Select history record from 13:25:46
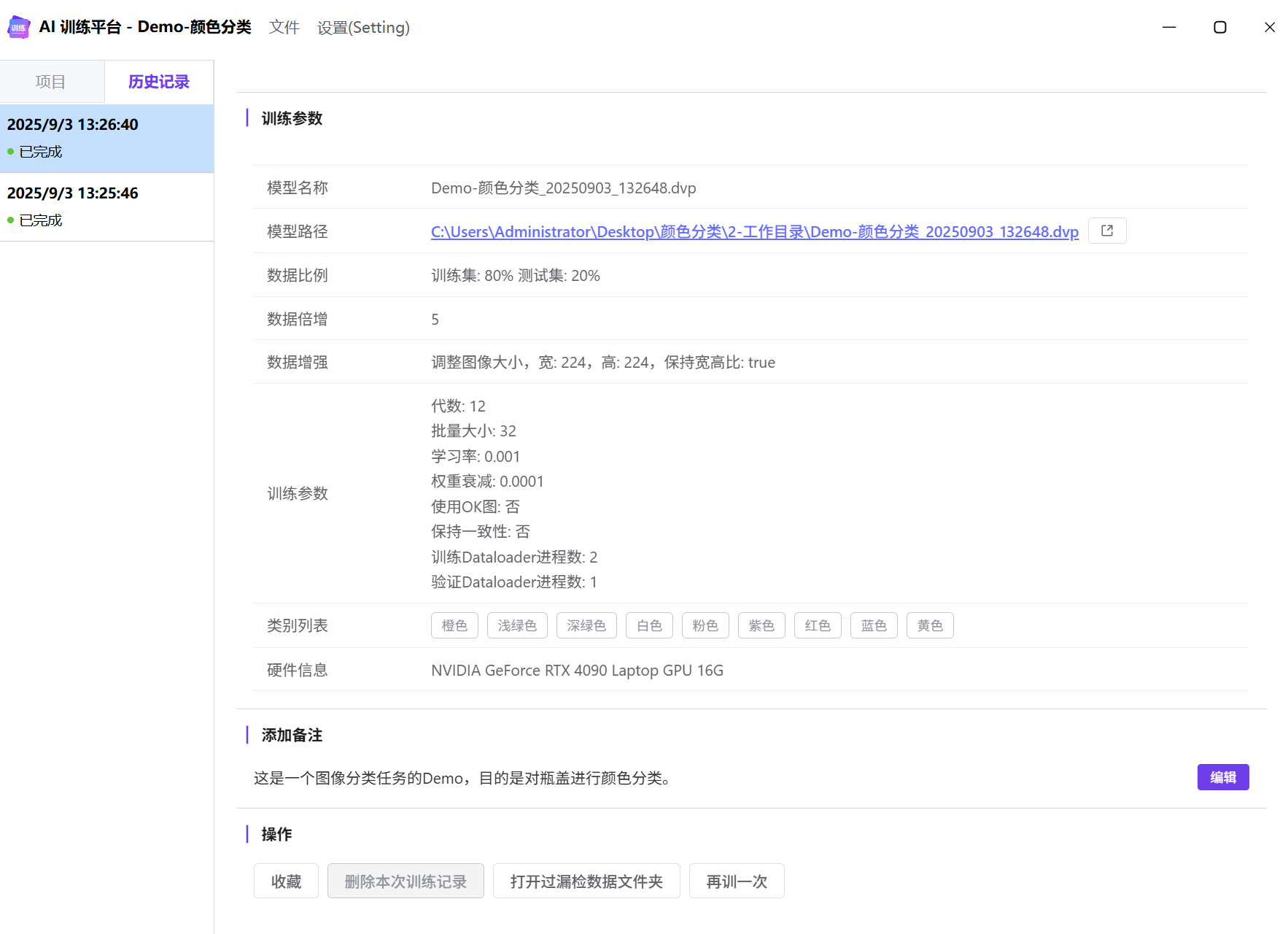 [x=106, y=207]
